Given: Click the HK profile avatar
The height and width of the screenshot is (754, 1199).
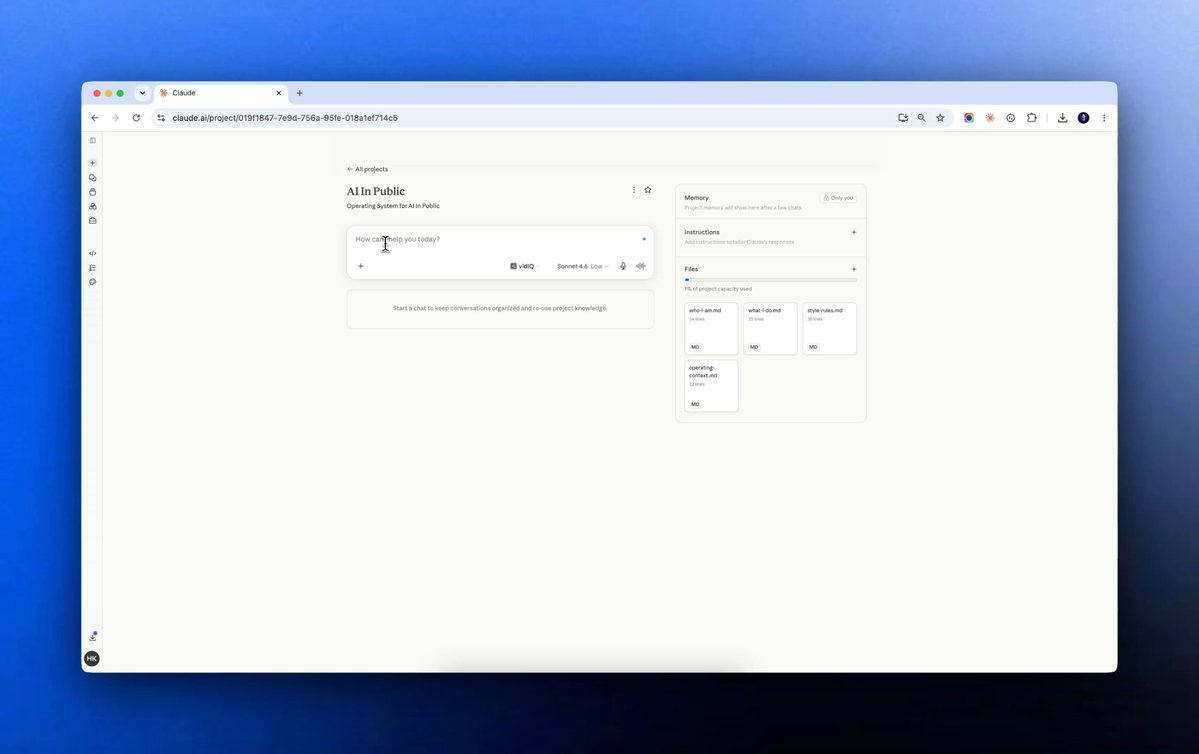Looking at the screenshot, I should (92, 658).
